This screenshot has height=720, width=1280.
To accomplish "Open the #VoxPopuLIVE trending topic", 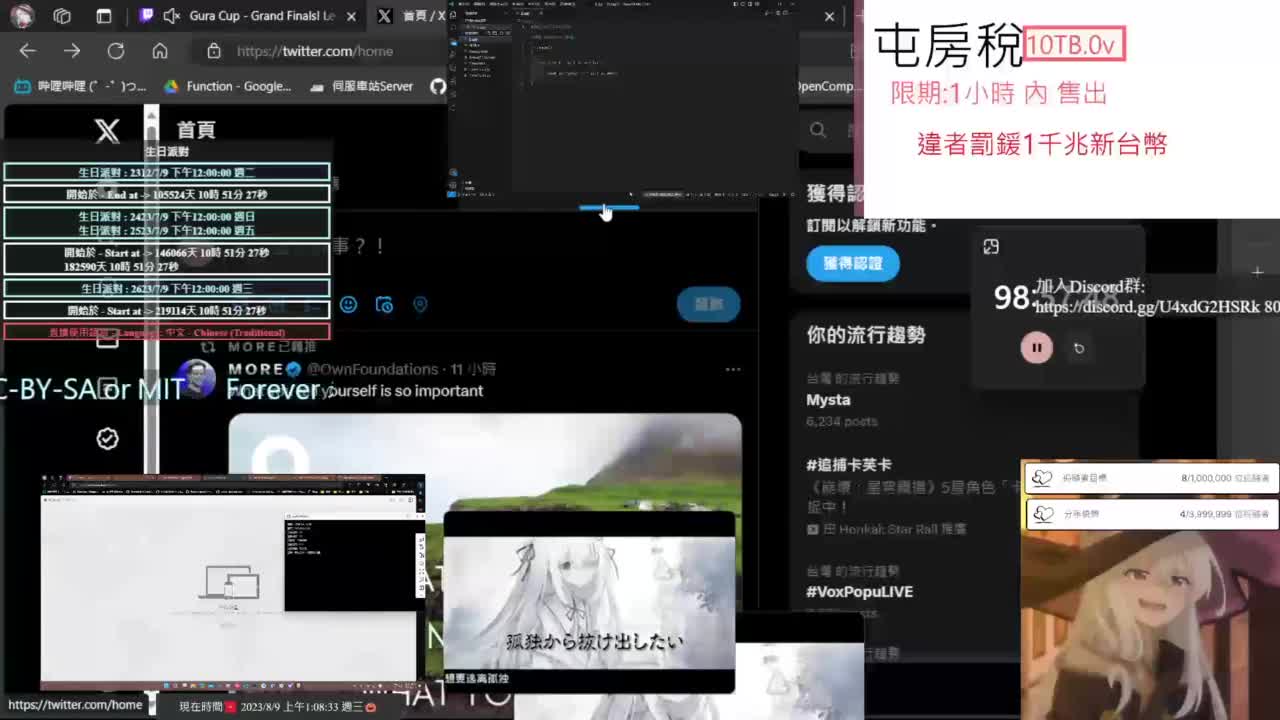I will point(859,591).
